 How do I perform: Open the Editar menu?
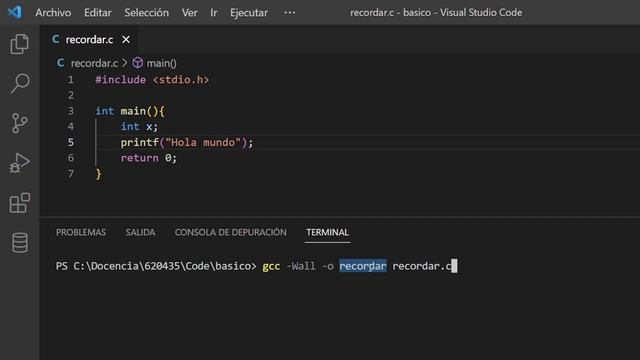pos(98,13)
